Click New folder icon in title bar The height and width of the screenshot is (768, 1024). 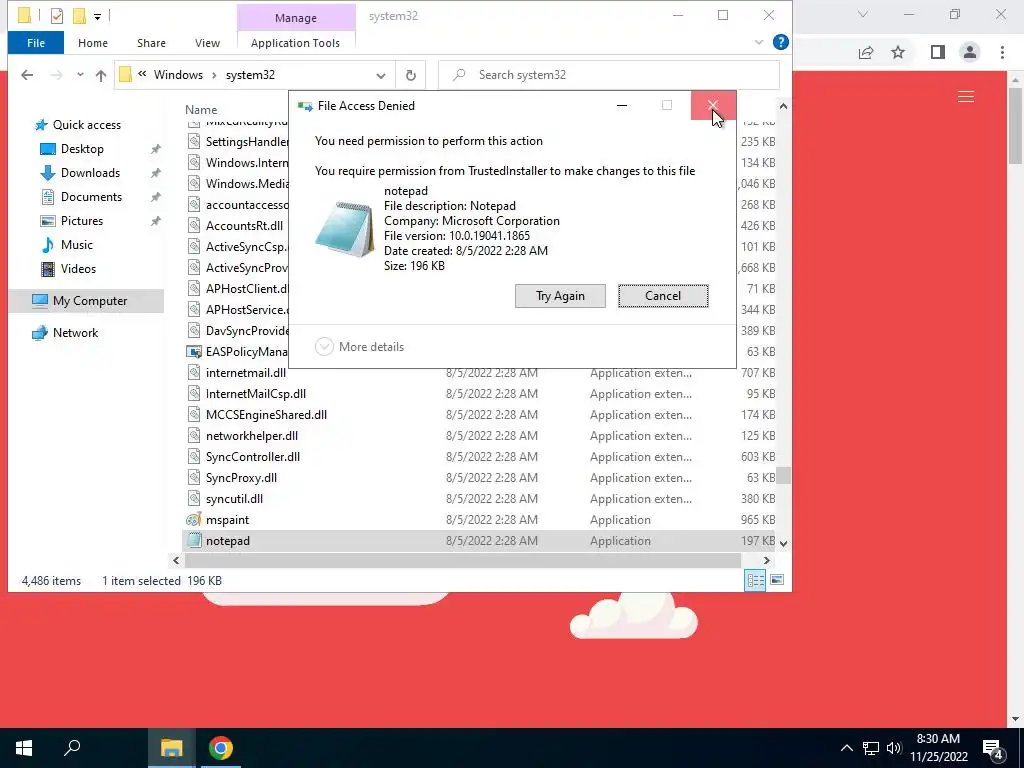coord(80,16)
